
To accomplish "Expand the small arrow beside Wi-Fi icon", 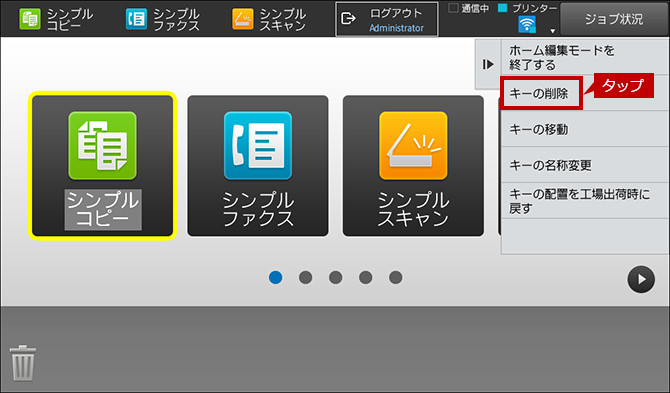I will tap(552, 31).
